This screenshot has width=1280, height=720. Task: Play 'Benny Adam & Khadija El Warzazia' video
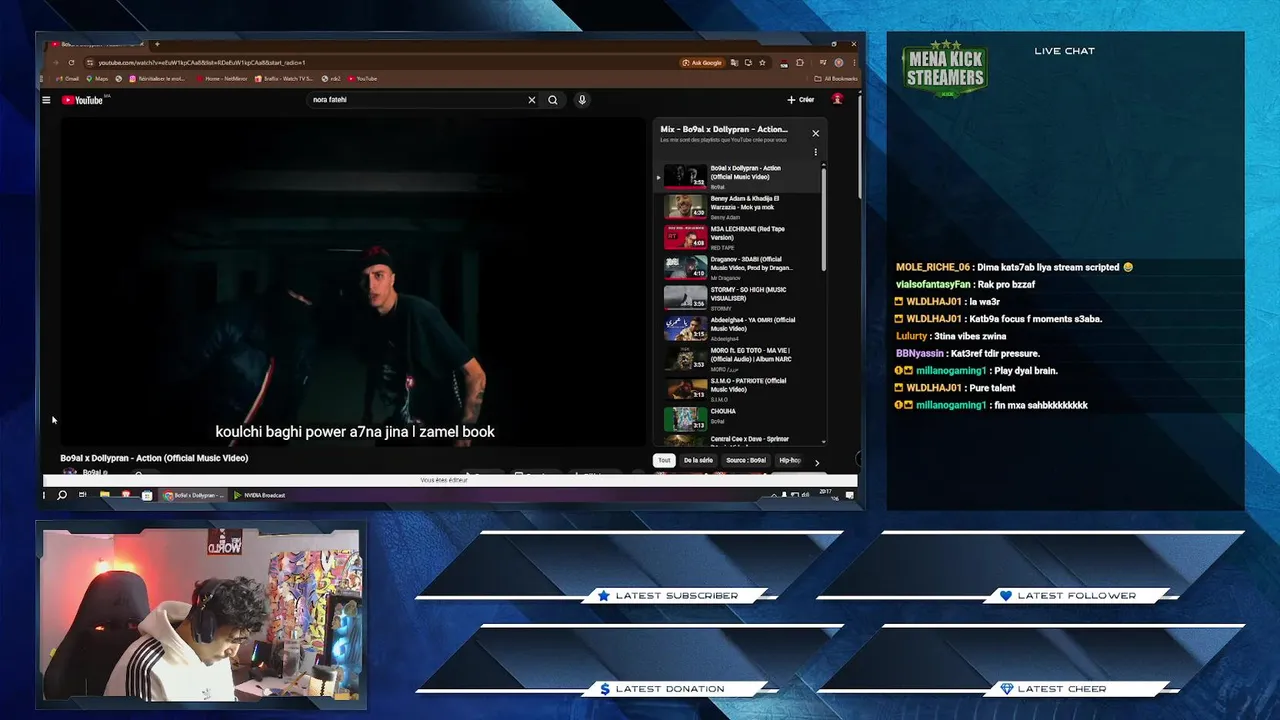[x=738, y=207]
